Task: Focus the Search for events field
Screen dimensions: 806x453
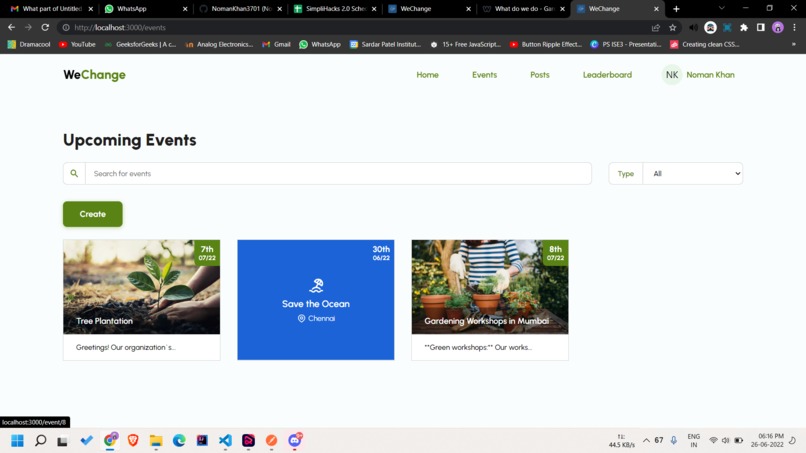Action: pos(338,173)
